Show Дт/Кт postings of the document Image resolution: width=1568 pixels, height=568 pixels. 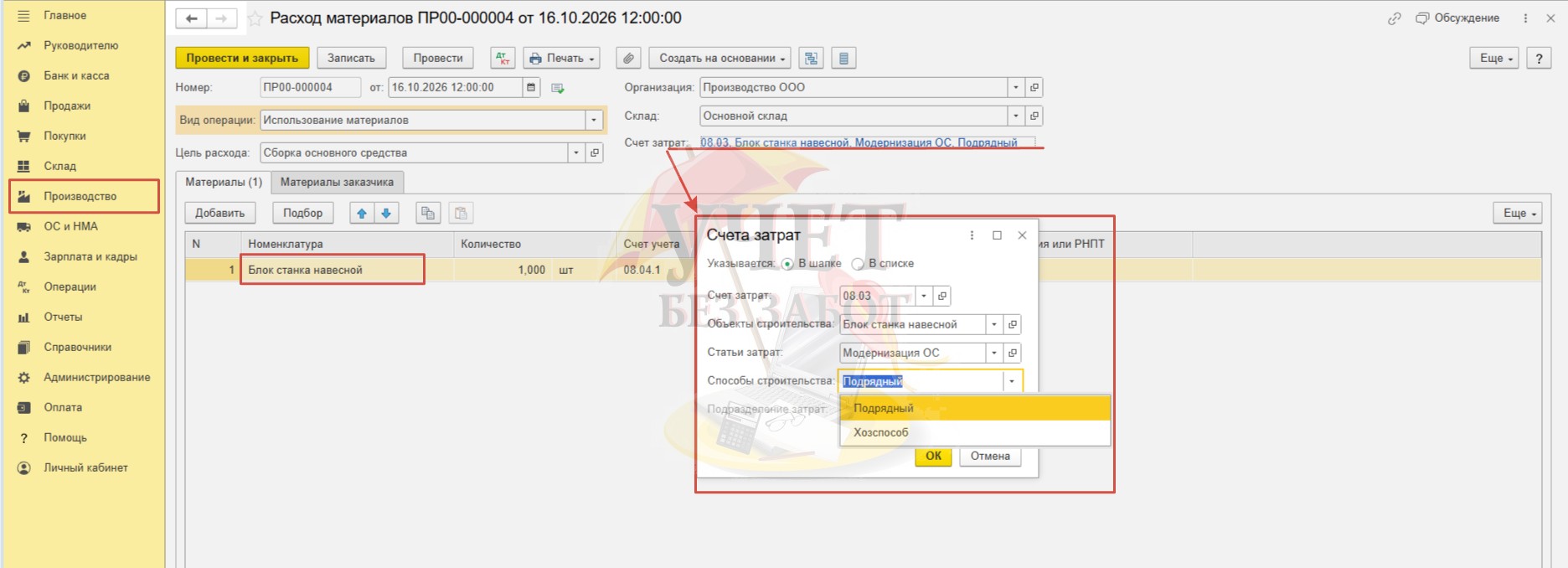(x=503, y=58)
